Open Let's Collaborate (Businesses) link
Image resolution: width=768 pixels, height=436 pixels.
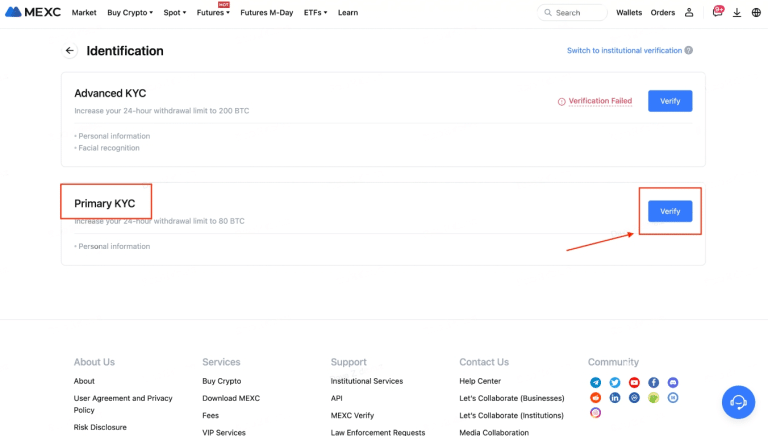pos(512,398)
